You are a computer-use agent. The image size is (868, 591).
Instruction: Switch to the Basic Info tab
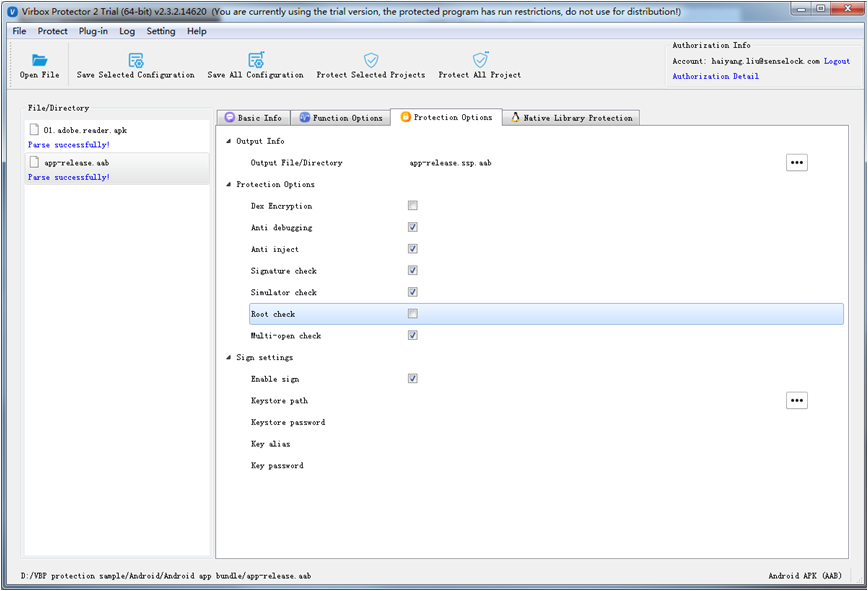click(254, 118)
